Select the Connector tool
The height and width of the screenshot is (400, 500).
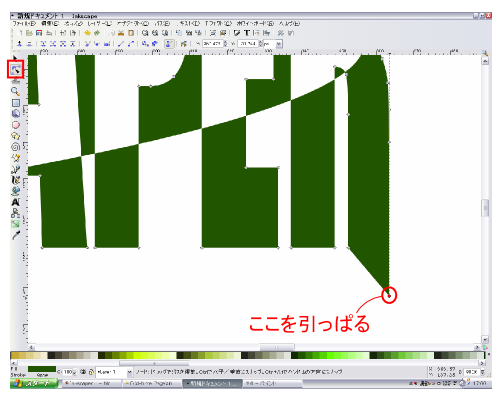point(15,213)
